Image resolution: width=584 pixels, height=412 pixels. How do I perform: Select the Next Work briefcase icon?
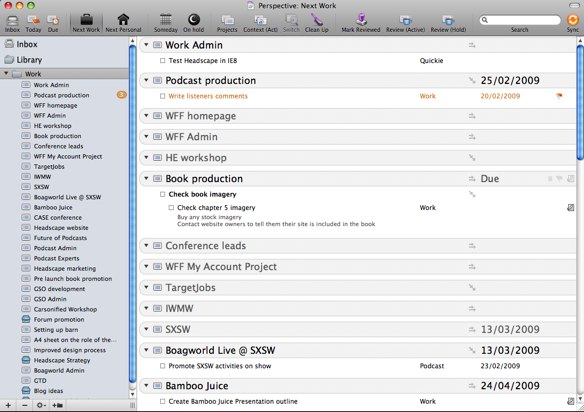[x=86, y=19]
